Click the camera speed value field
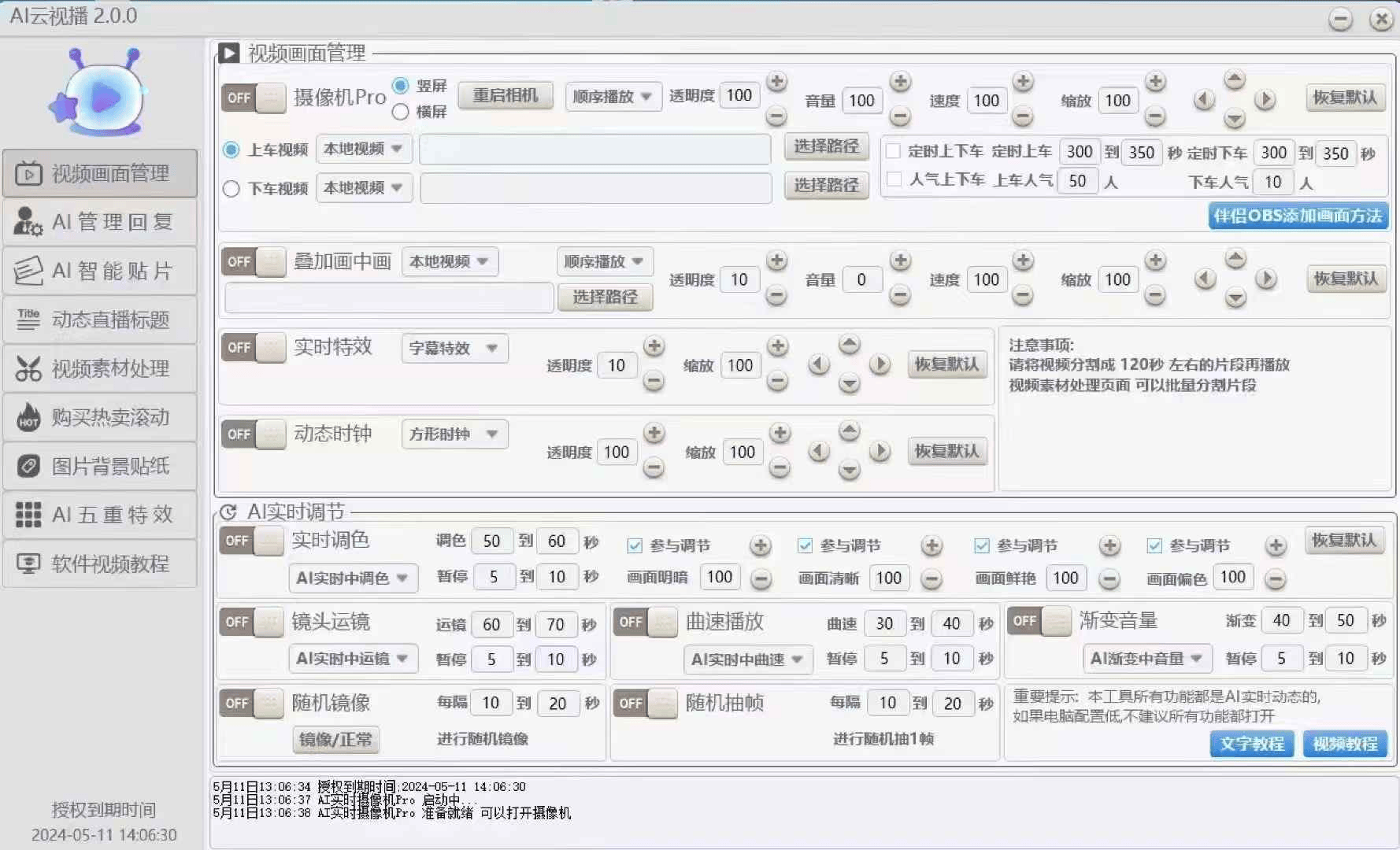The height and width of the screenshot is (850, 1400). coord(986,101)
